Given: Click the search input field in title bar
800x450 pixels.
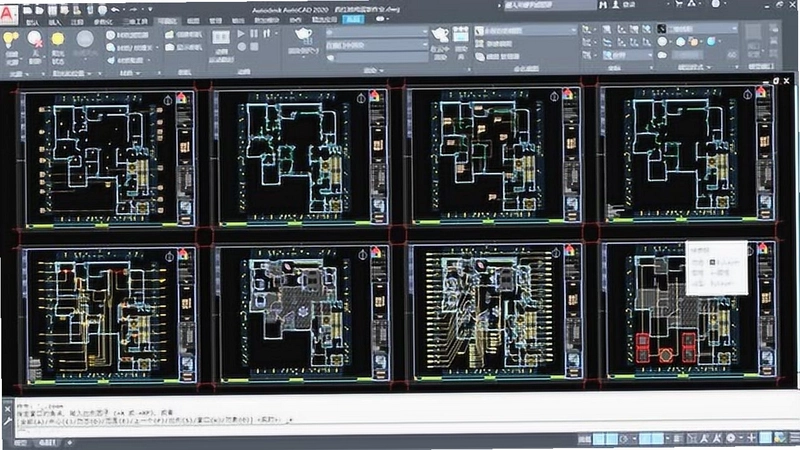Looking at the screenshot, I should point(549,5).
